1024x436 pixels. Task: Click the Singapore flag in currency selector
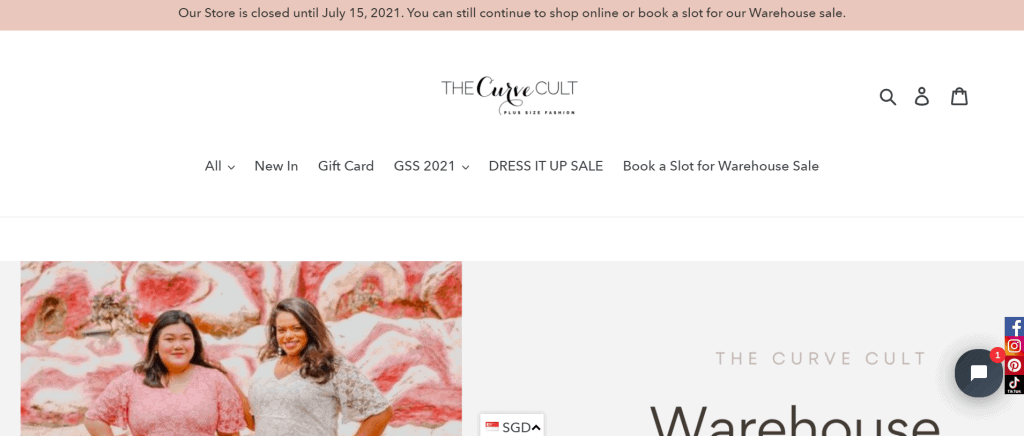pyautogui.click(x=492, y=427)
